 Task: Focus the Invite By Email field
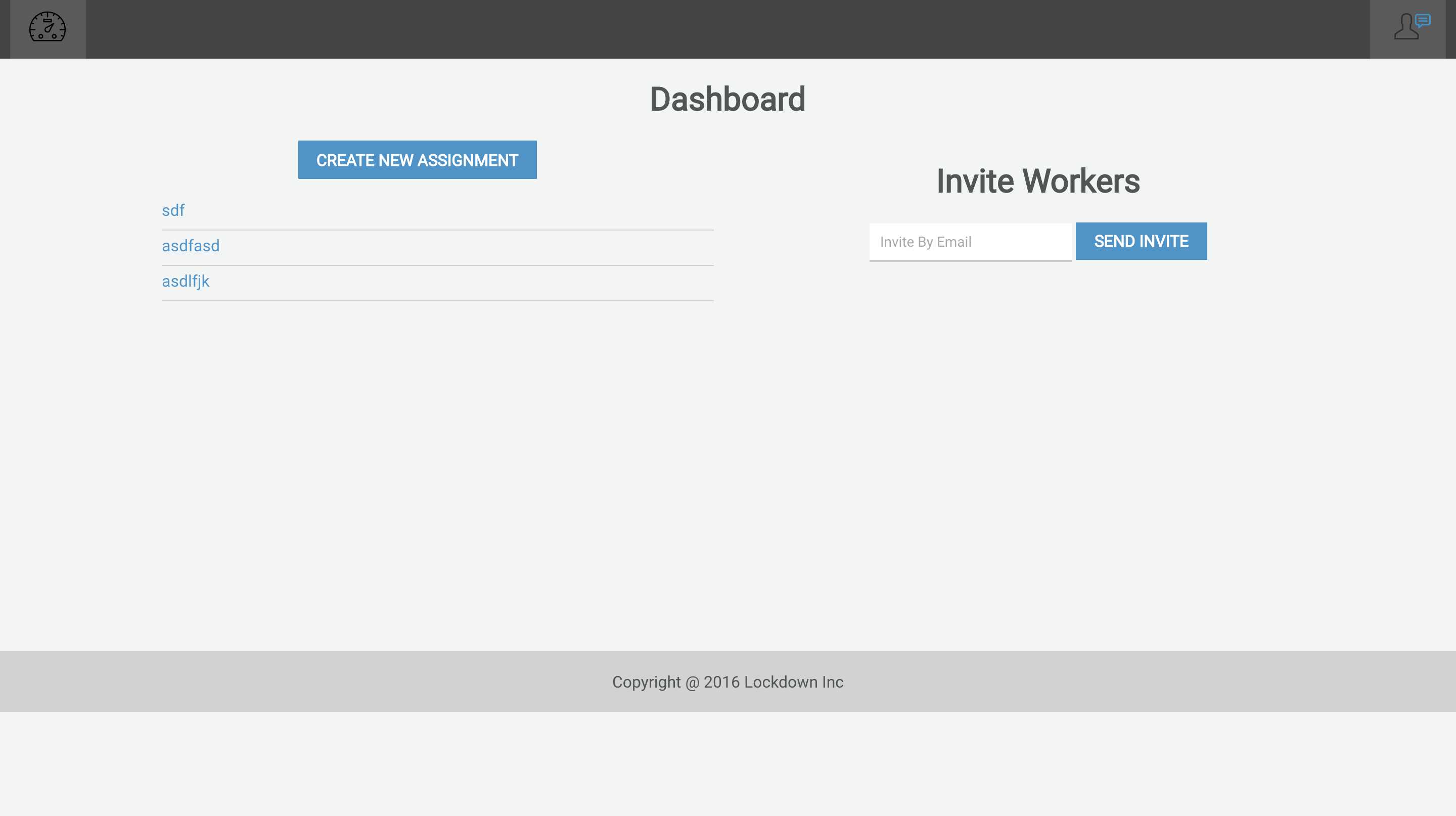(970, 242)
